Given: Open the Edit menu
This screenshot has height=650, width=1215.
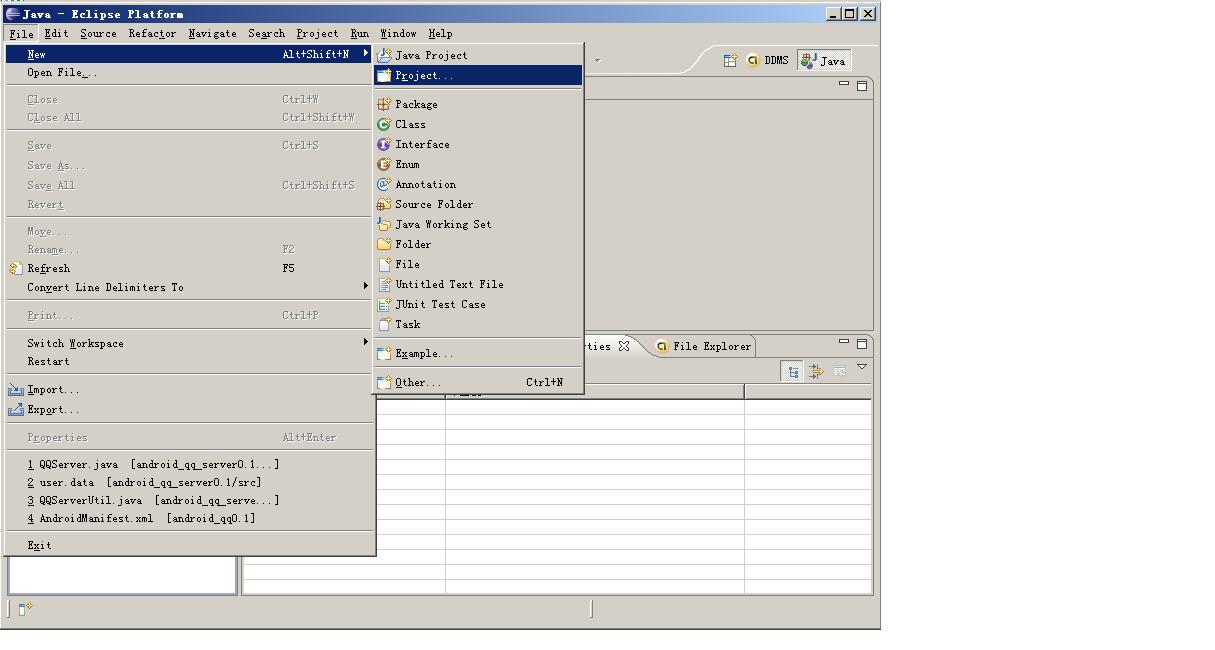Looking at the screenshot, I should [56, 33].
